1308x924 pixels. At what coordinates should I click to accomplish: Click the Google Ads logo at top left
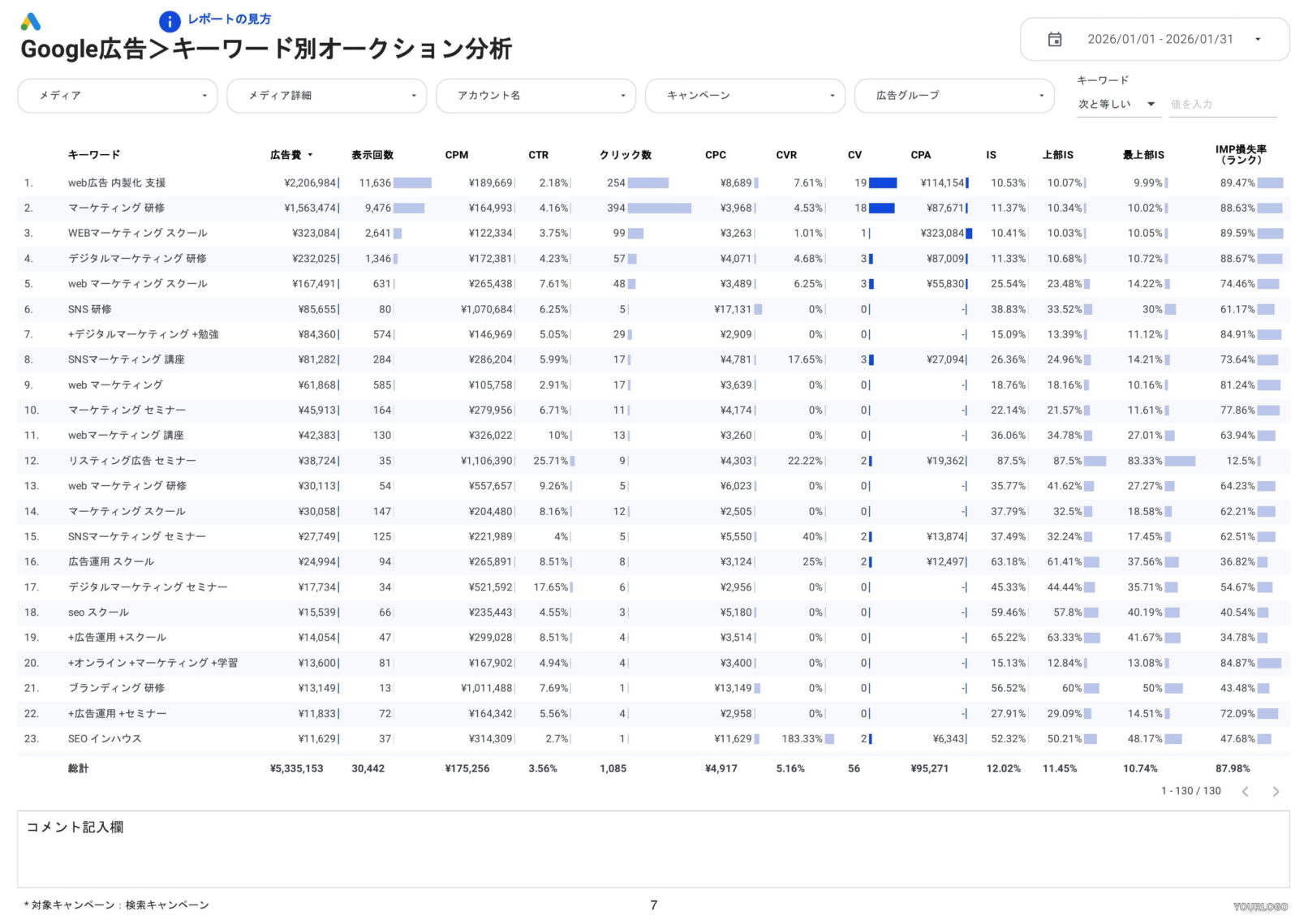31,22
